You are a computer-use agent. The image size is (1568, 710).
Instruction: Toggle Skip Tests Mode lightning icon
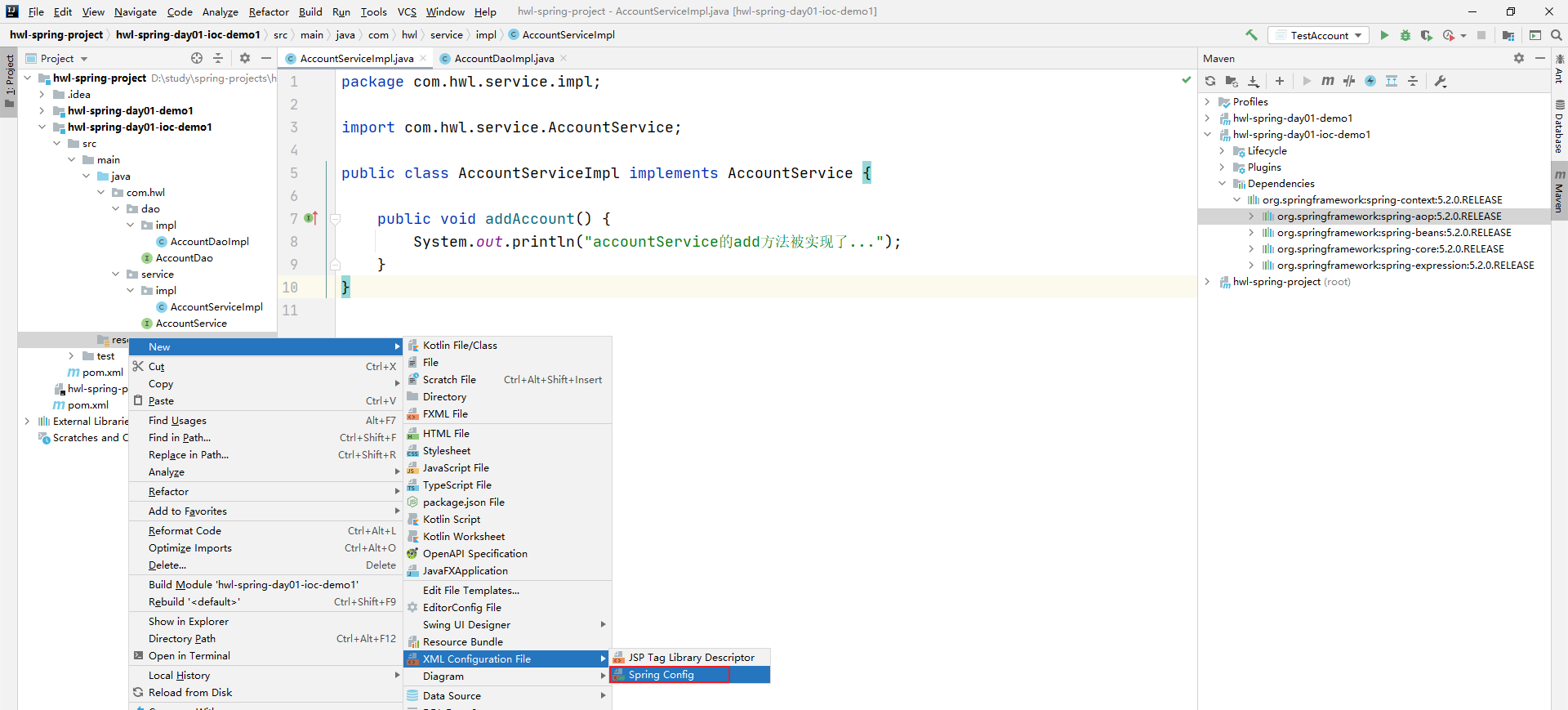[x=1370, y=81]
